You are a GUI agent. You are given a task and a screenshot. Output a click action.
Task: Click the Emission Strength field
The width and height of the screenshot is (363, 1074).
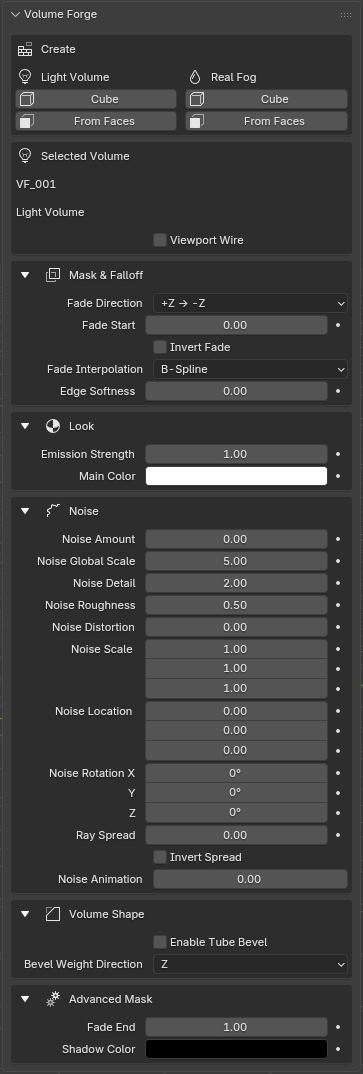(236, 454)
